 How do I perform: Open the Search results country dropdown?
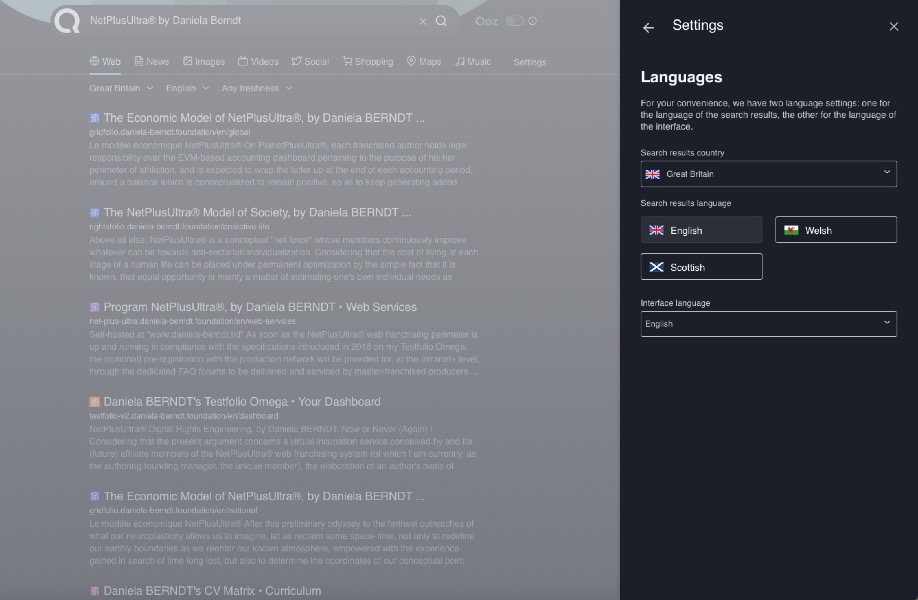pyautogui.click(x=768, y=174)
